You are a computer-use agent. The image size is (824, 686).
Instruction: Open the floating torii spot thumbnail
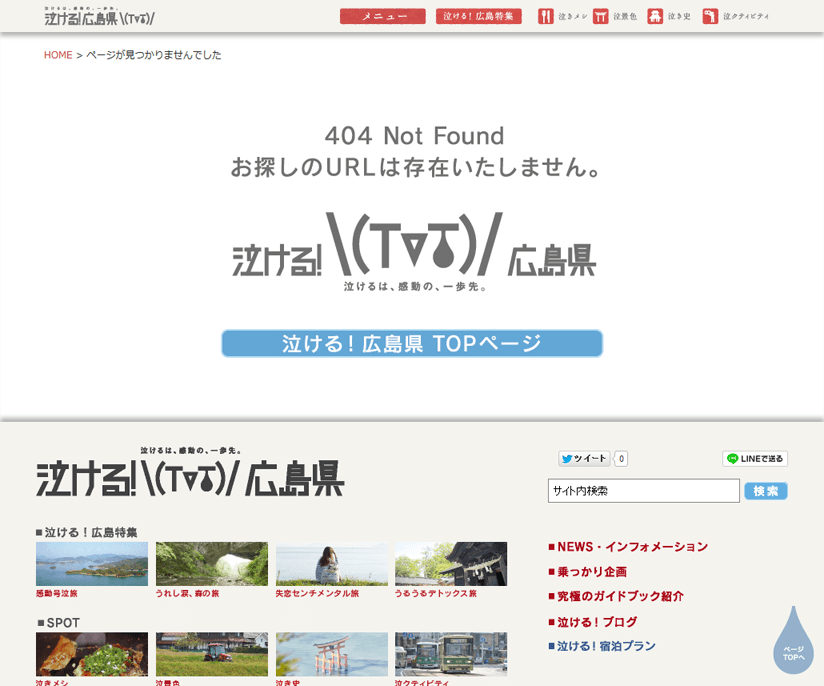coord(332,654)
